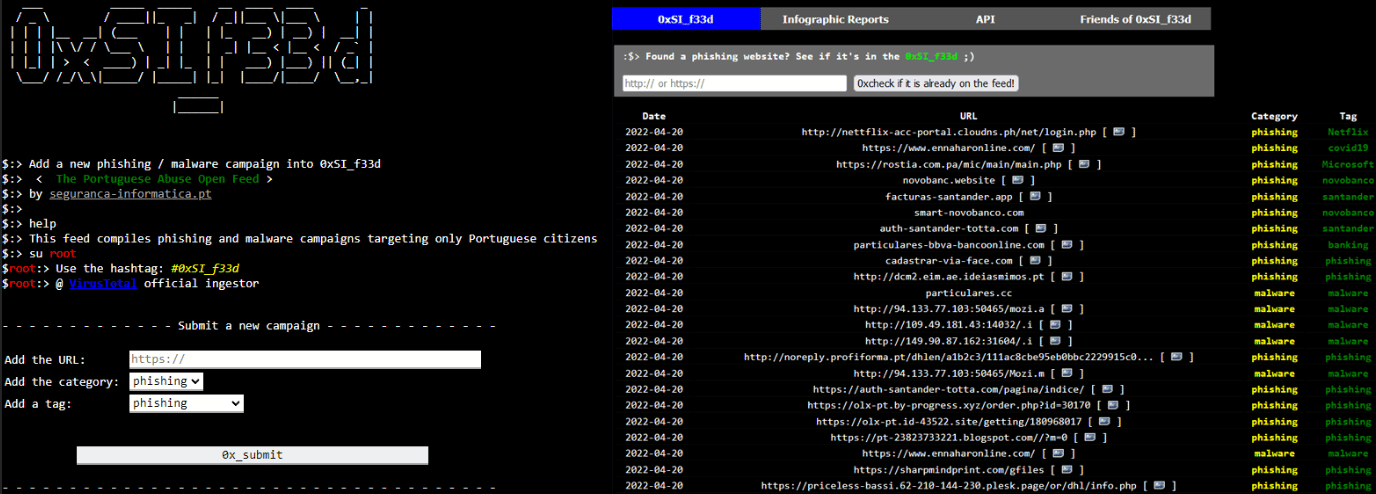Screen dimensions: 1376x494
Task: View screenshot icon for rostia.com.pa URL
Action: point(1084,164)
